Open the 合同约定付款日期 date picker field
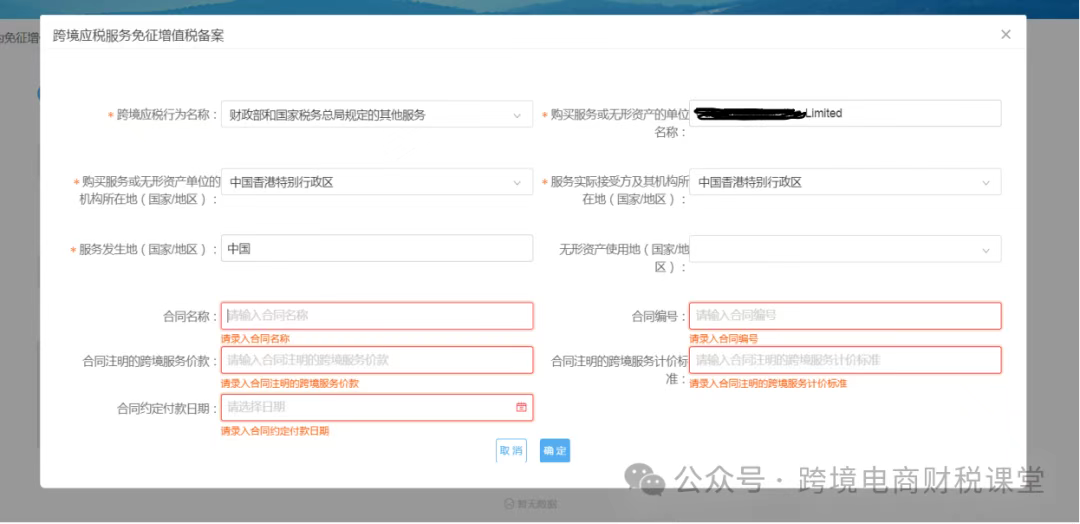 (x=377, y=407)
